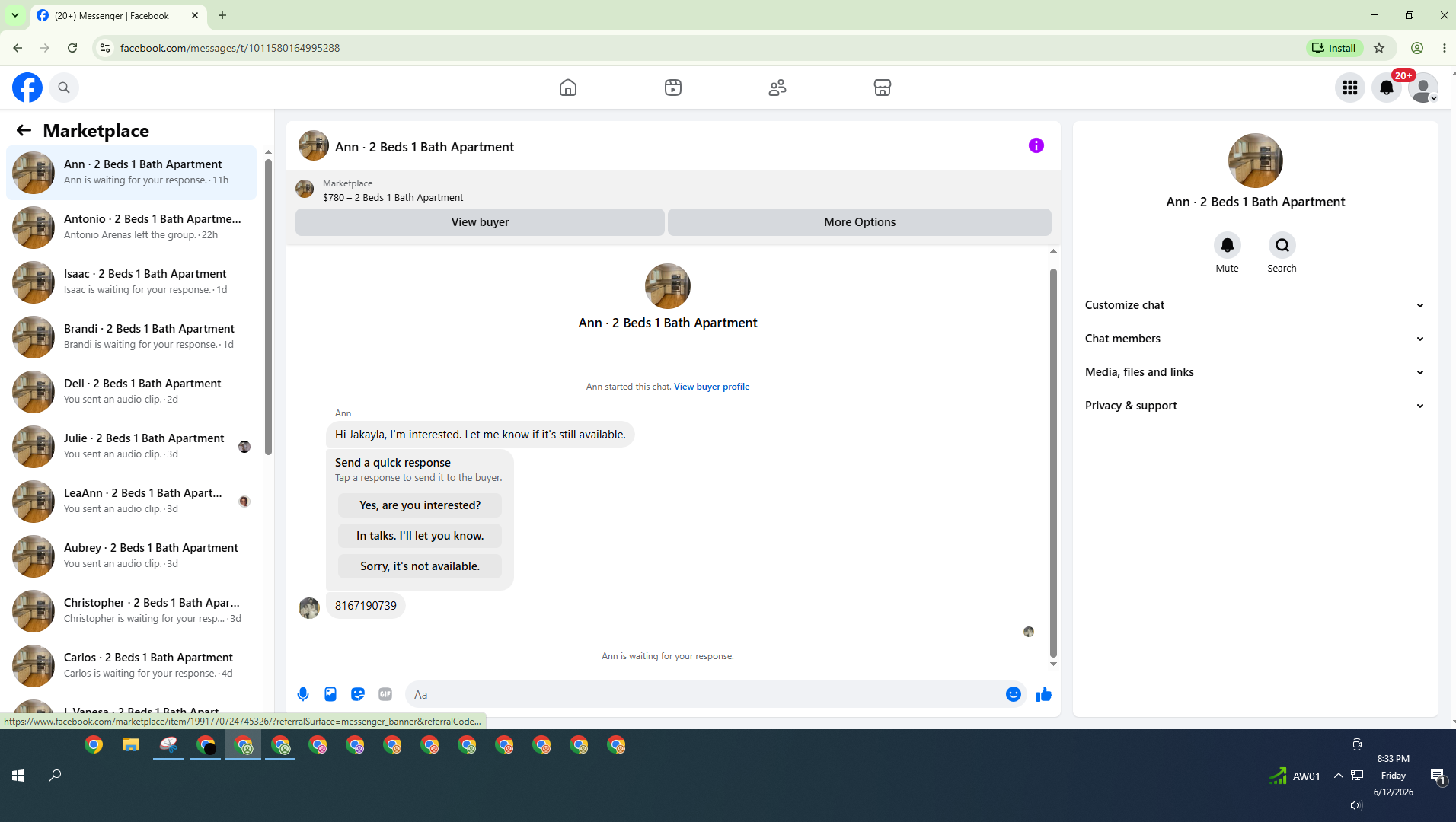The image size is (1456, 822).
Task: Open the $780 – 2 Beds 1 Bath Apartment listing
Action: click(x=393, y=198)
